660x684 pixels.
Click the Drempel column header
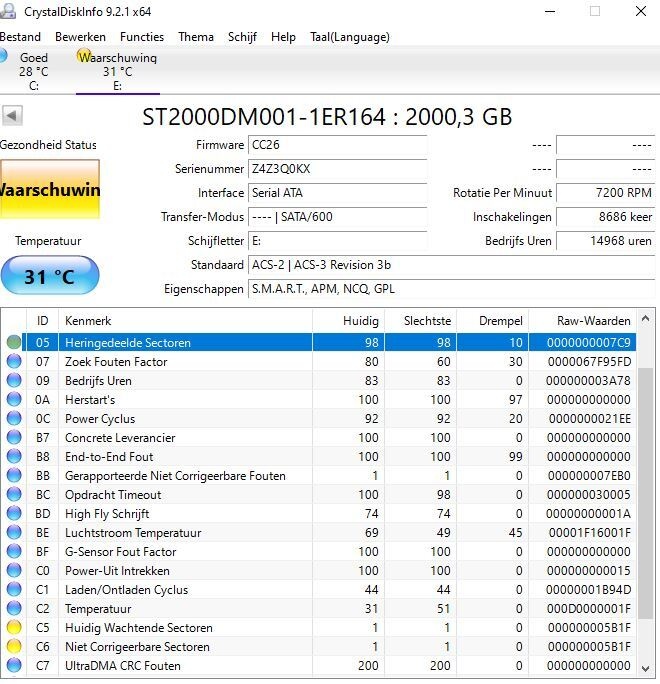pos(492,321)
